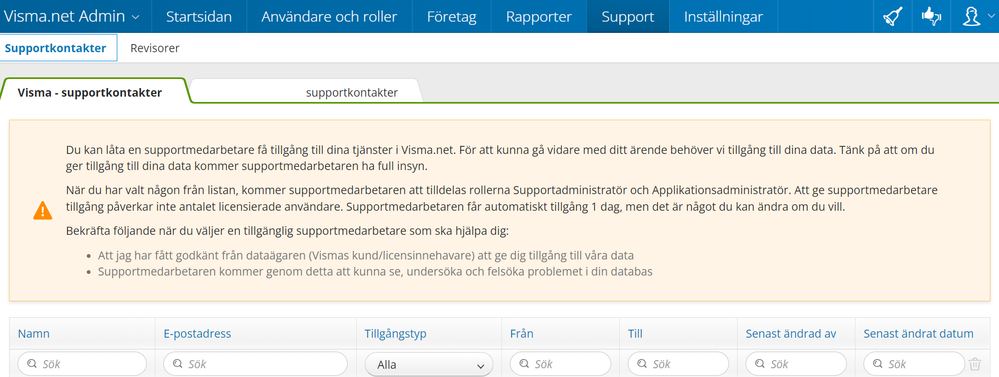Sort by Från column header
This screenshot has width=999, height=377.
click(x=522, y=334)
